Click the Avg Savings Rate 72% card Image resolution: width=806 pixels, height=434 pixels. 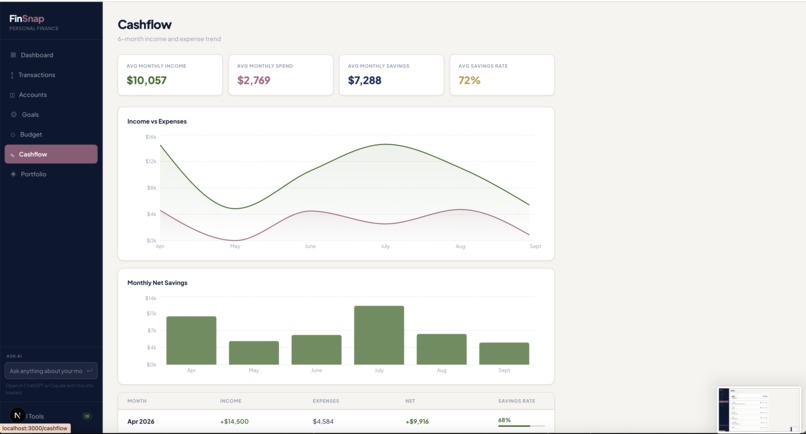502,75
